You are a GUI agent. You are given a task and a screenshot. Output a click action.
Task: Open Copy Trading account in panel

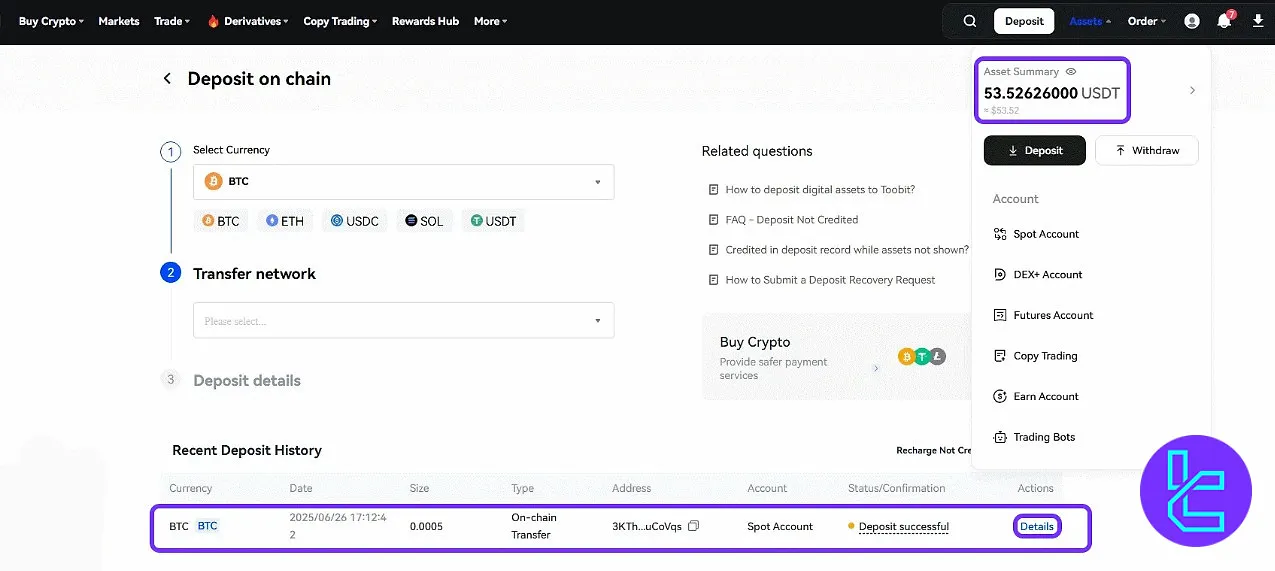[x=1035, y=356]
